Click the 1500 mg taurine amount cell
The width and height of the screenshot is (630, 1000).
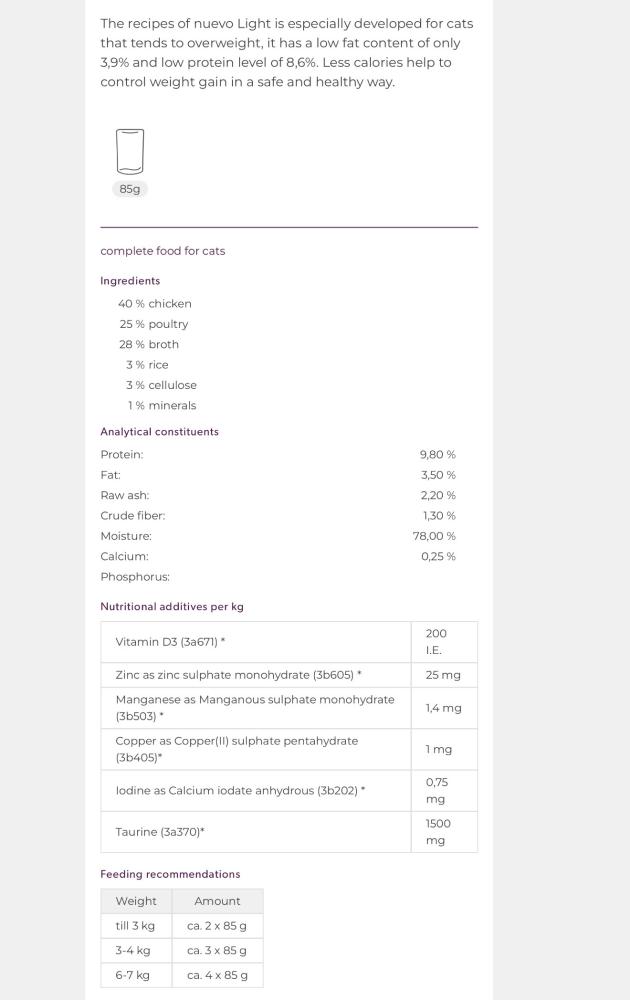pyautogui.click(x=444, y=832)
